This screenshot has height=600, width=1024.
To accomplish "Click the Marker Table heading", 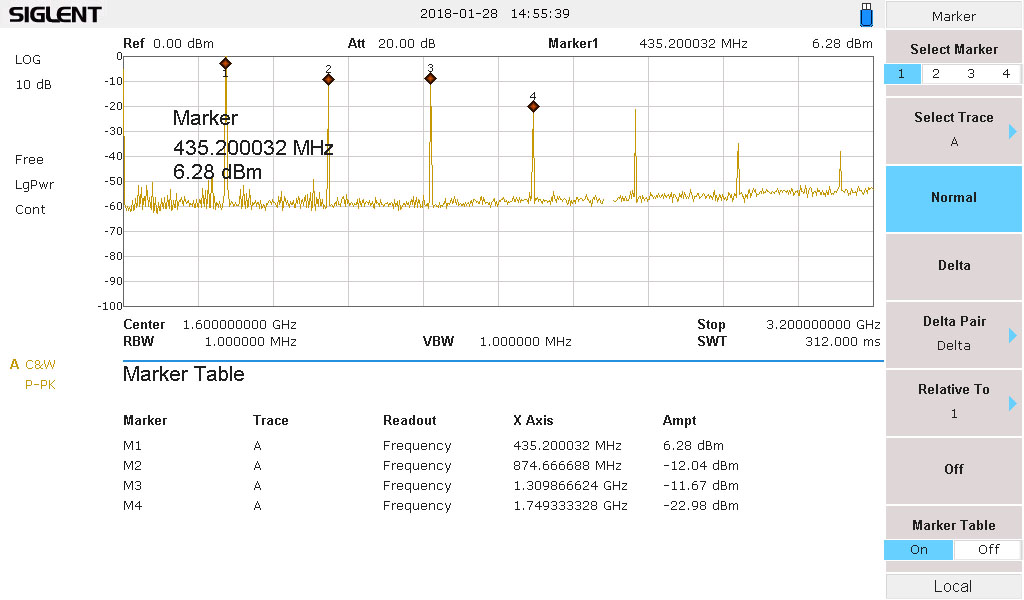I will pos(184,374).
